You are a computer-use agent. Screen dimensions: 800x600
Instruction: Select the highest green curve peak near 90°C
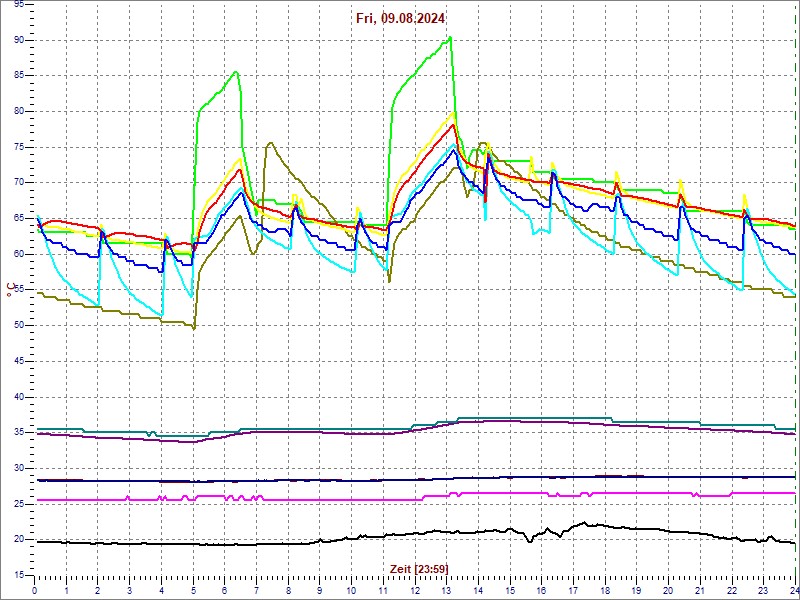[x=451, y=38]
